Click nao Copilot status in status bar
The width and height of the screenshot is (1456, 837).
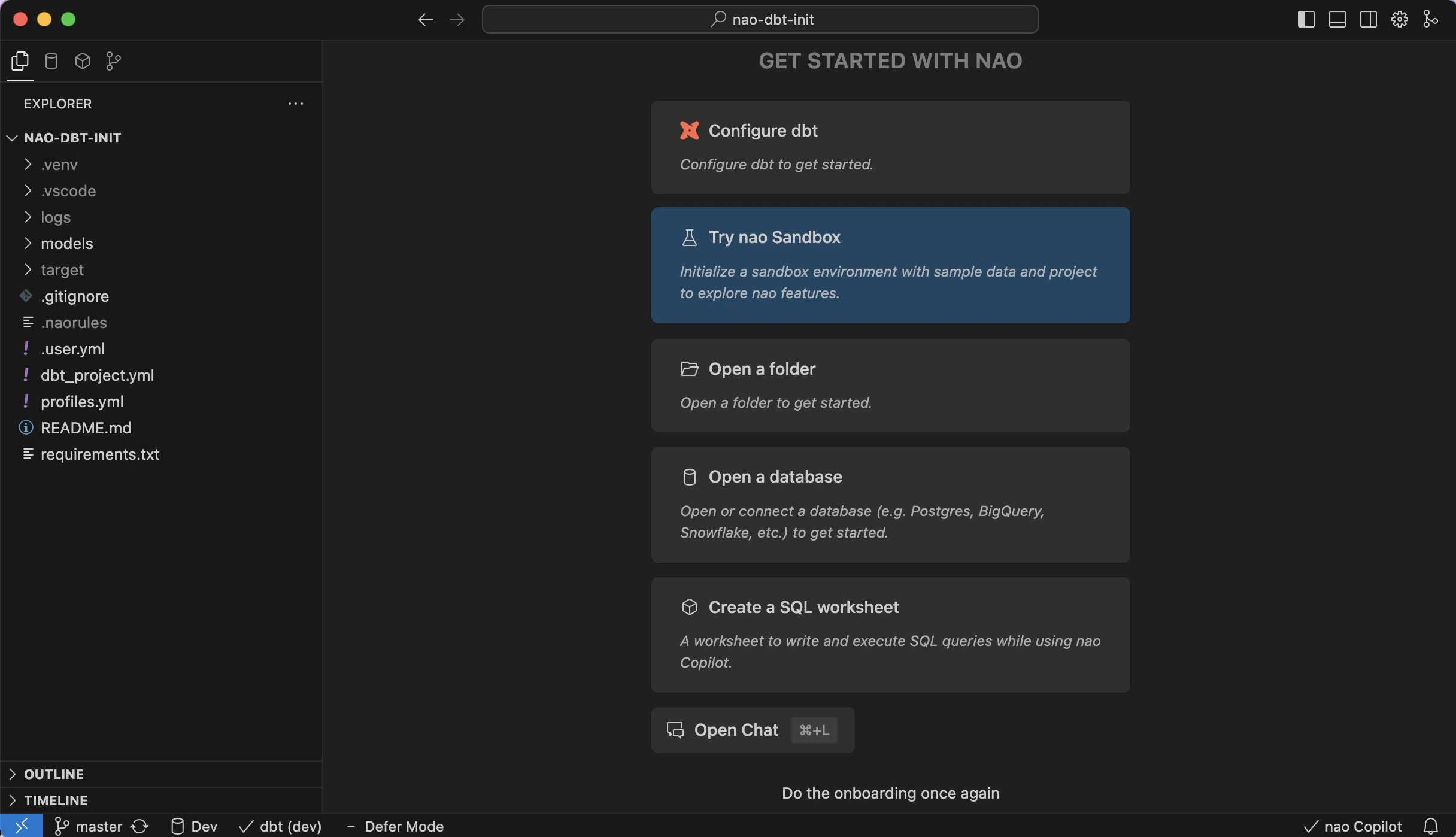(x=1352, y=826)
